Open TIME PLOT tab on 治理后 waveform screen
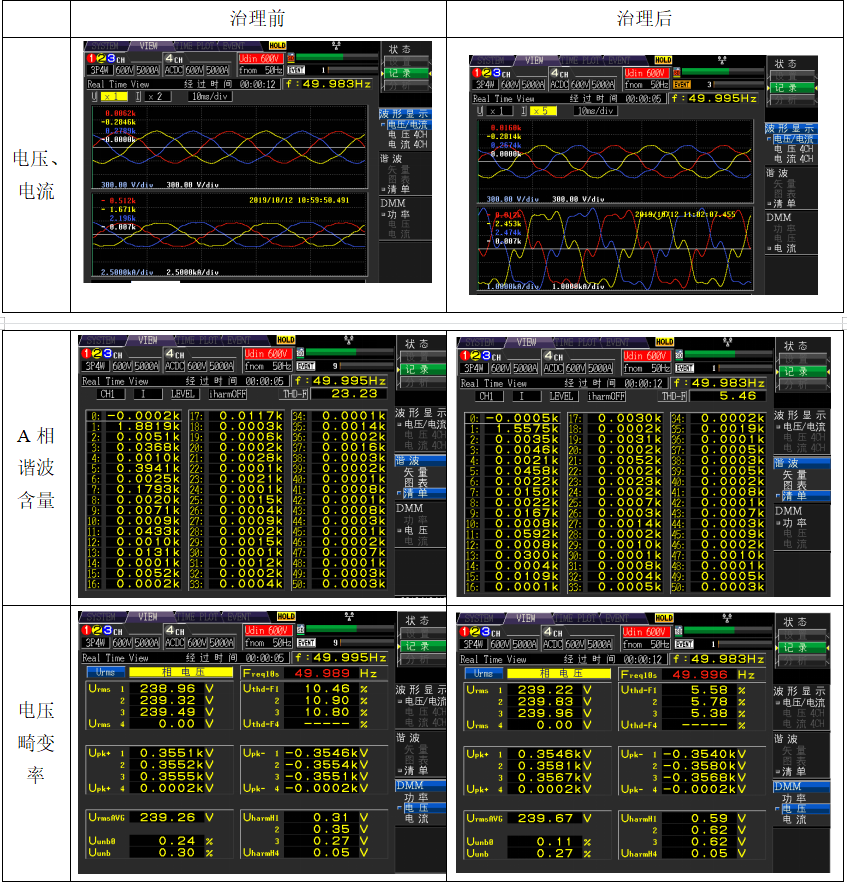Viewport: 847px width, 882px height. click(x=578, y=61)
